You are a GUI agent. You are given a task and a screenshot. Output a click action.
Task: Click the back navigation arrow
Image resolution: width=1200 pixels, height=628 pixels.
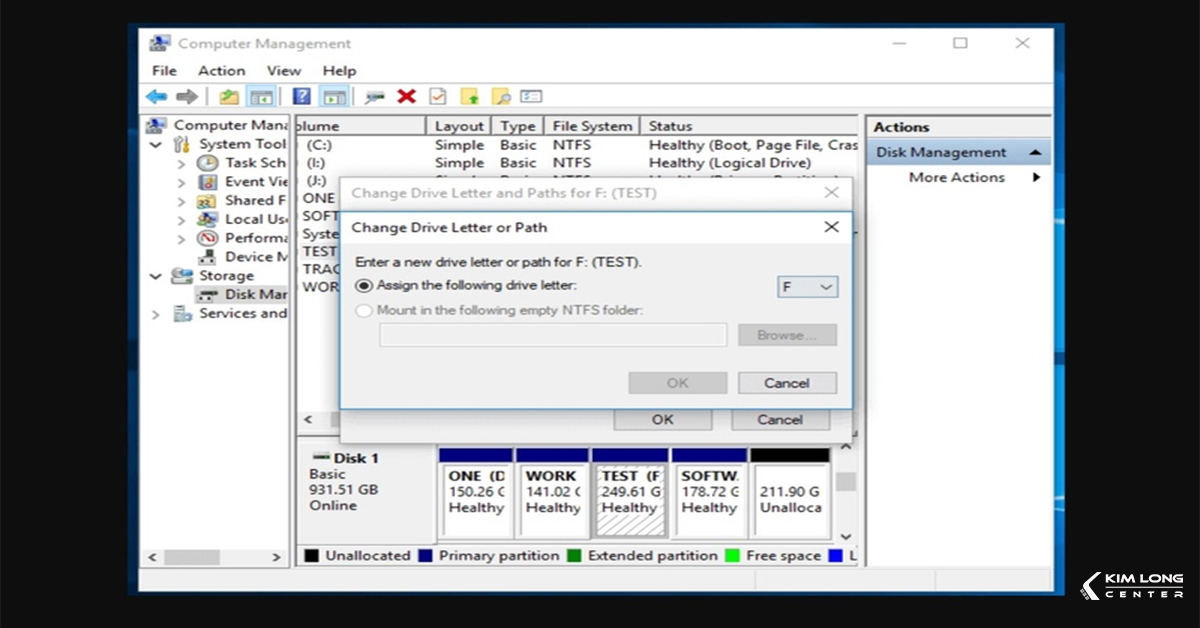155,95
